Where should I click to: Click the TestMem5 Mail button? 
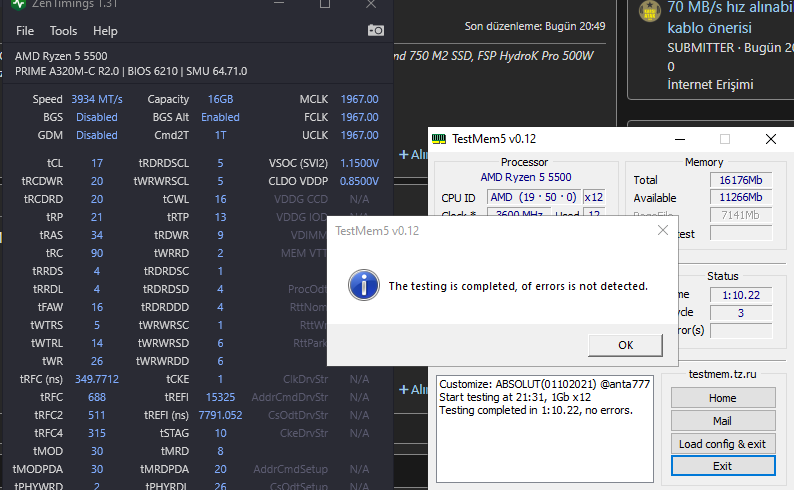pos(723,421)
